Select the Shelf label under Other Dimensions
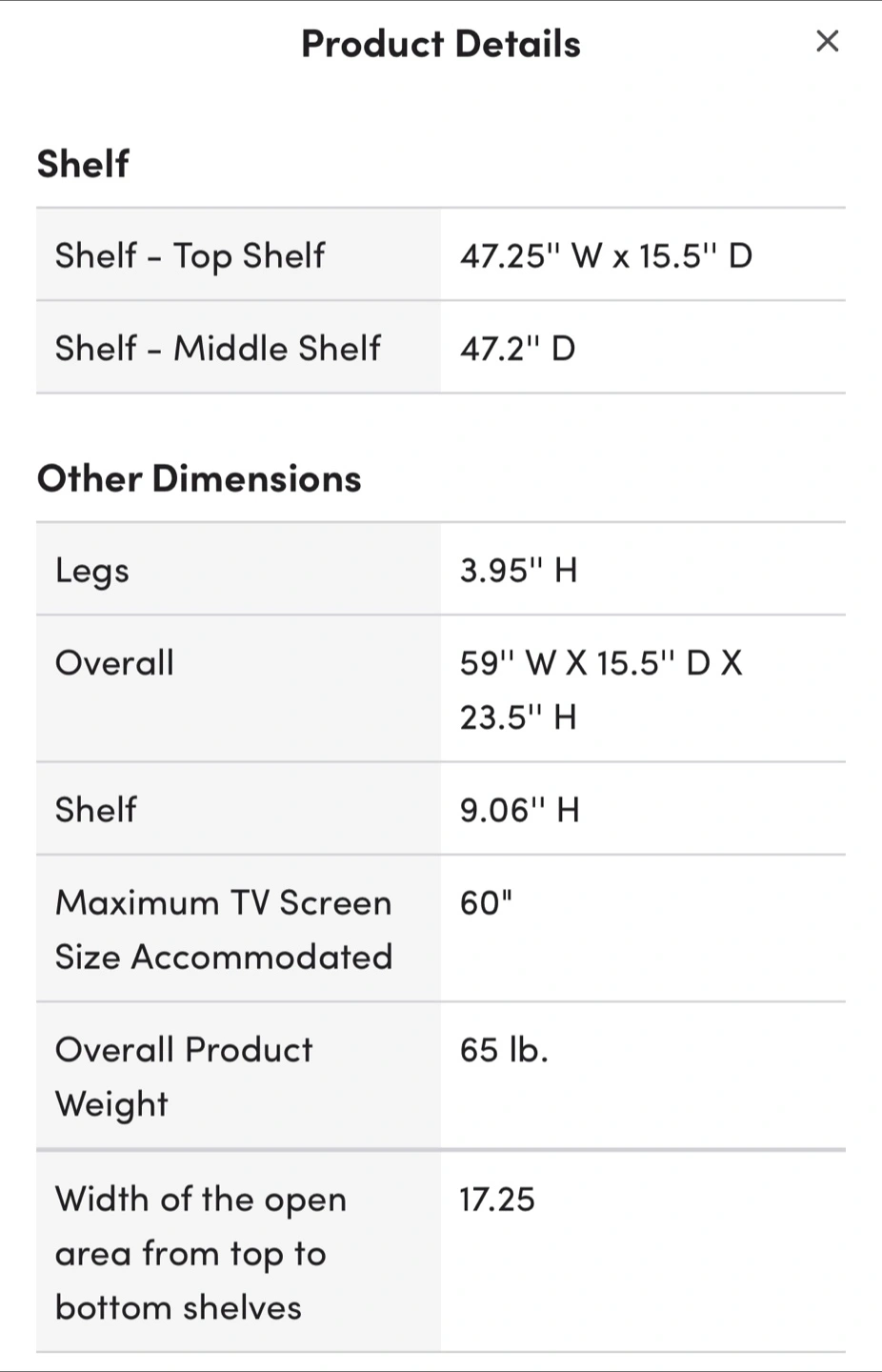 point(95,809)
